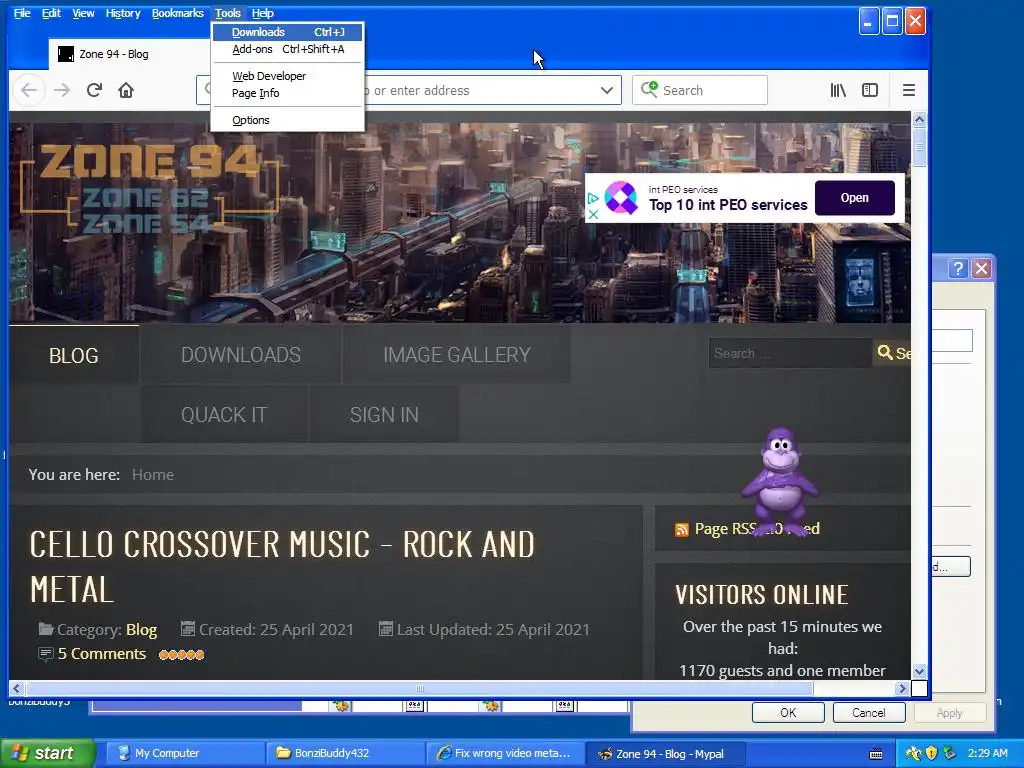
Task: Open the History menu
Action: [x=123, y=13]
